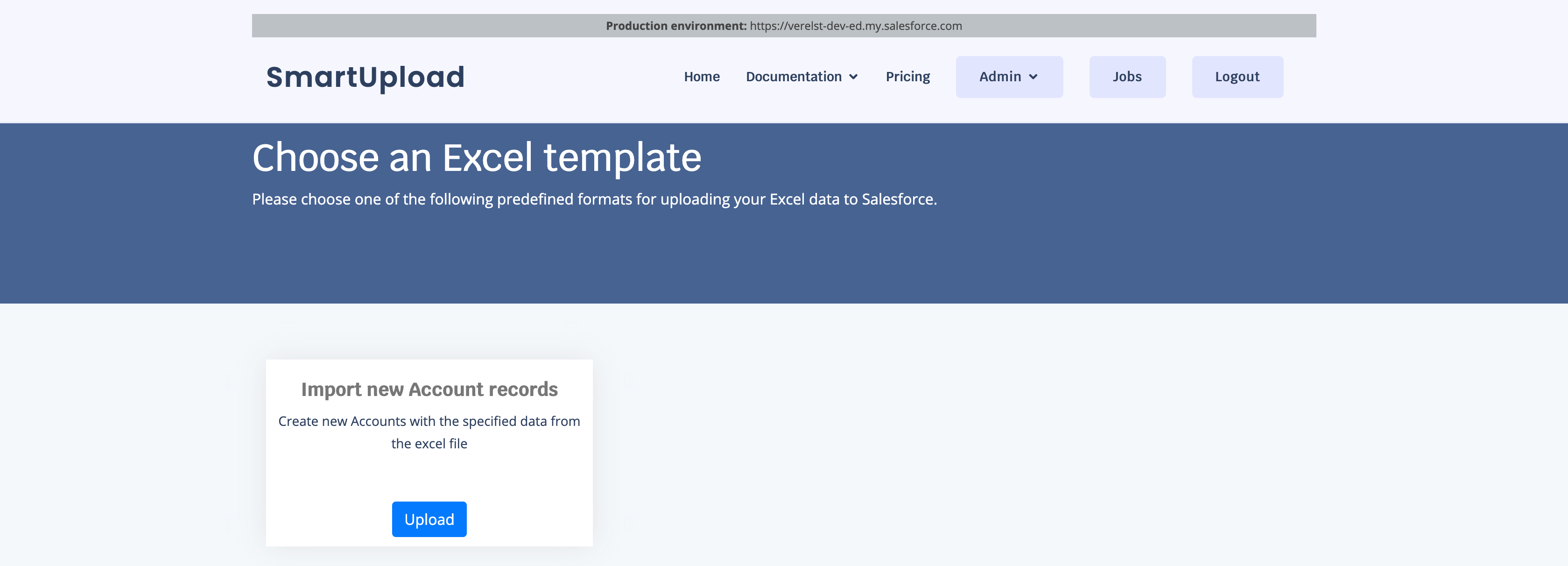
Task: Click the Import new Account records title
Action: 429,389
